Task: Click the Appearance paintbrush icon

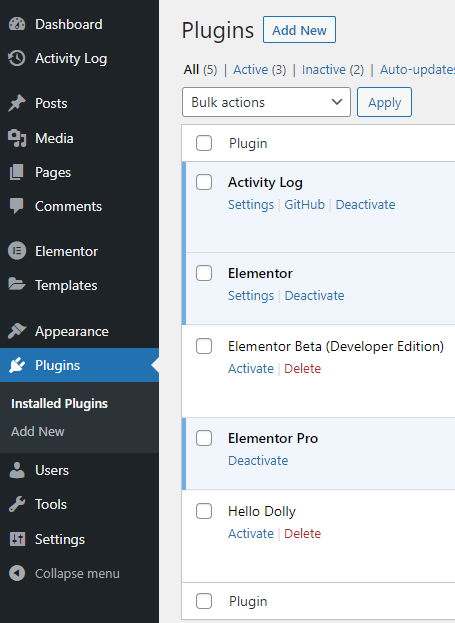Action: 17,331
